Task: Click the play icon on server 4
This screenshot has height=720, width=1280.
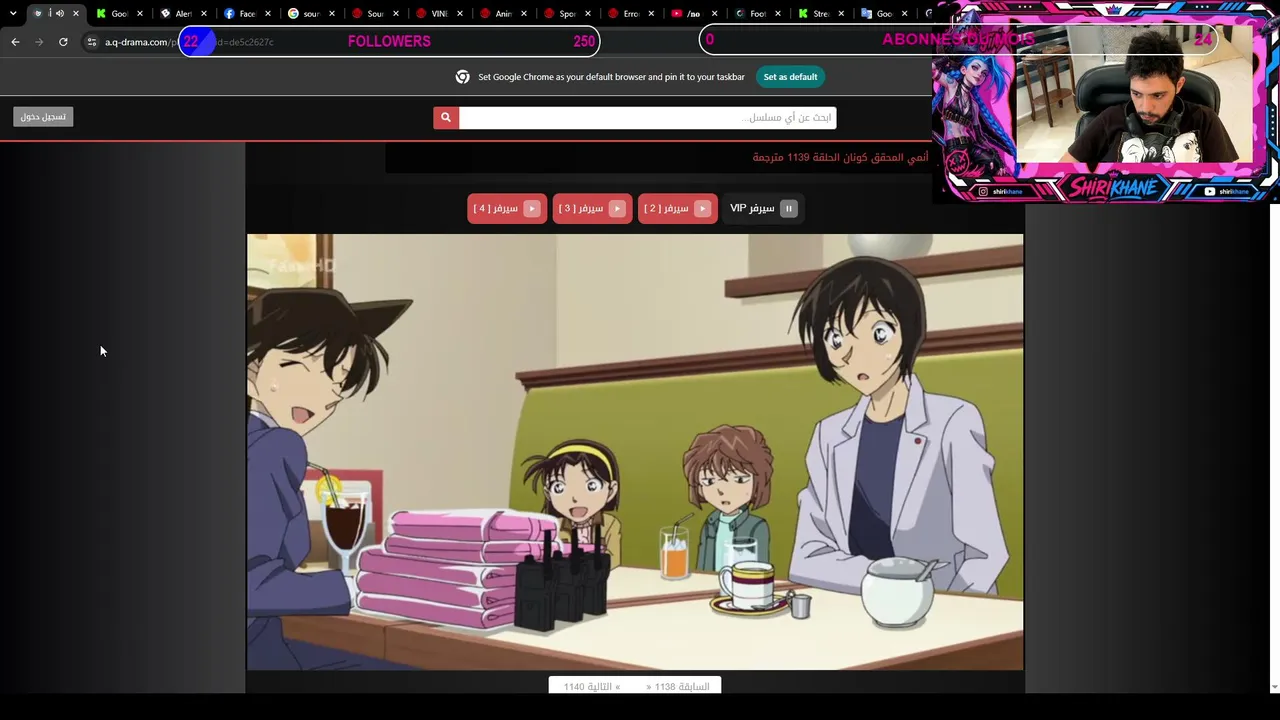Action: 532,208
